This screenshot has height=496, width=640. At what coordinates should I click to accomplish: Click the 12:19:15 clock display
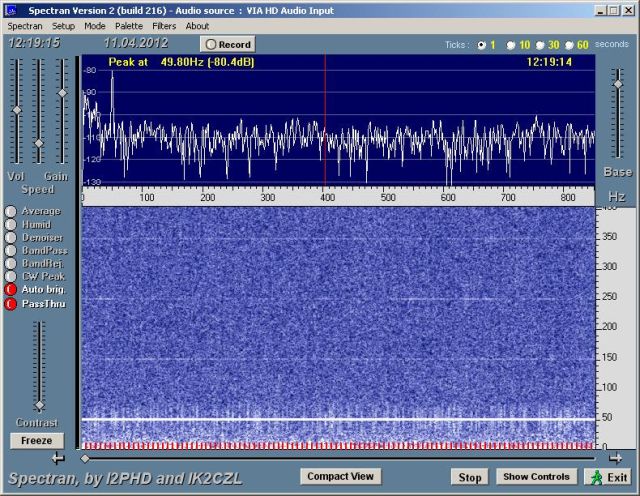(34, 43)
